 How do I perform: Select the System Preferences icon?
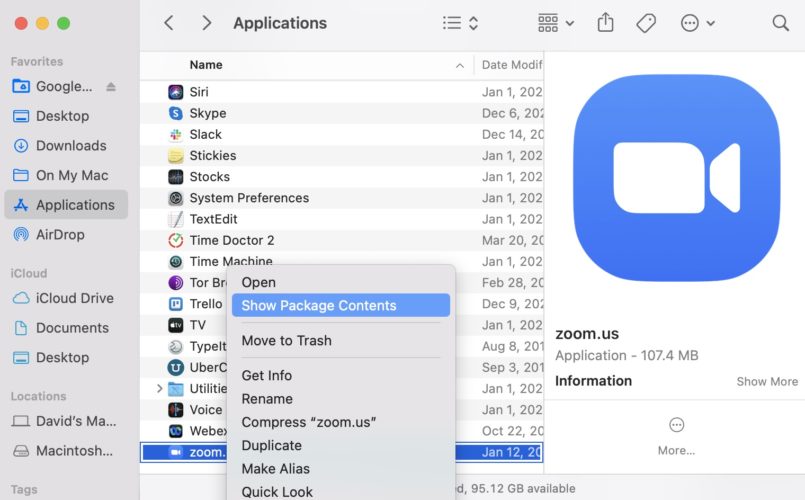point(176,198)
